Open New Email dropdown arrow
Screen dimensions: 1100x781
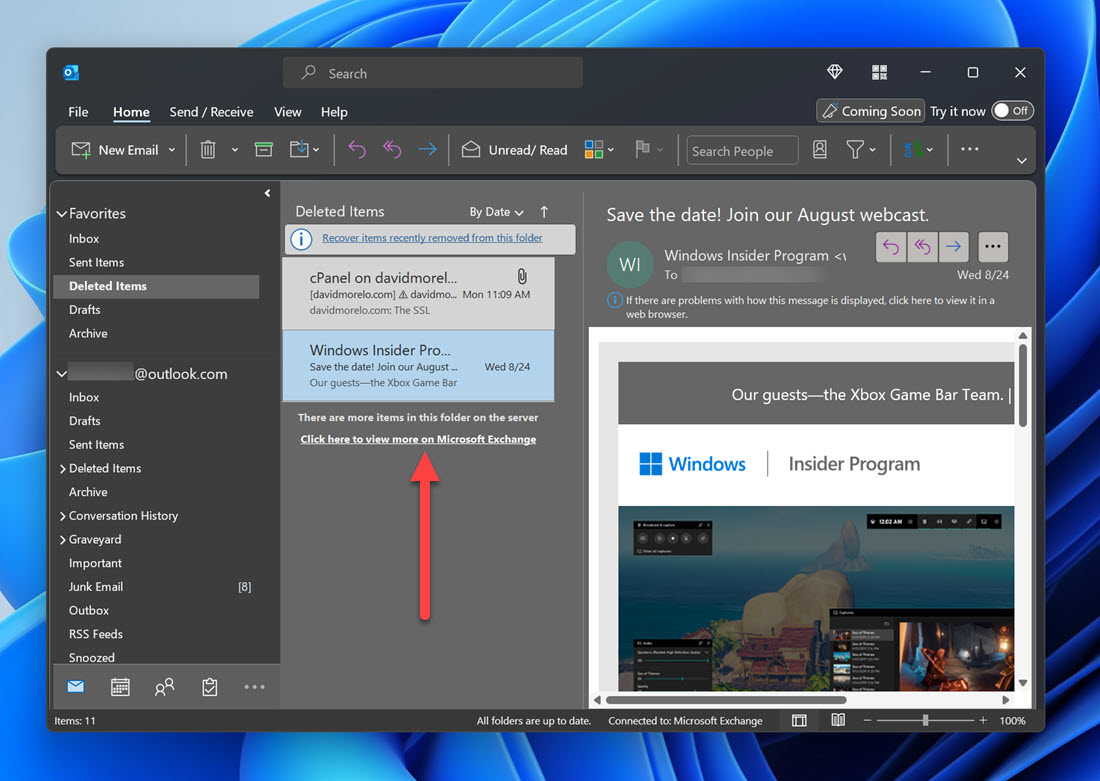[172, 149]
